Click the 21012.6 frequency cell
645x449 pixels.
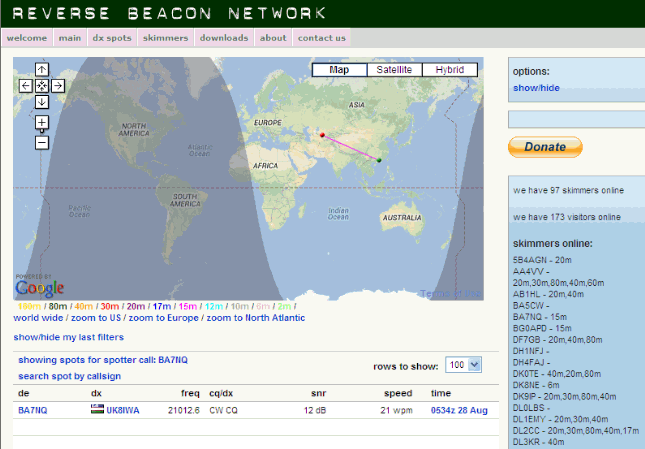click(x=184, y=410)
